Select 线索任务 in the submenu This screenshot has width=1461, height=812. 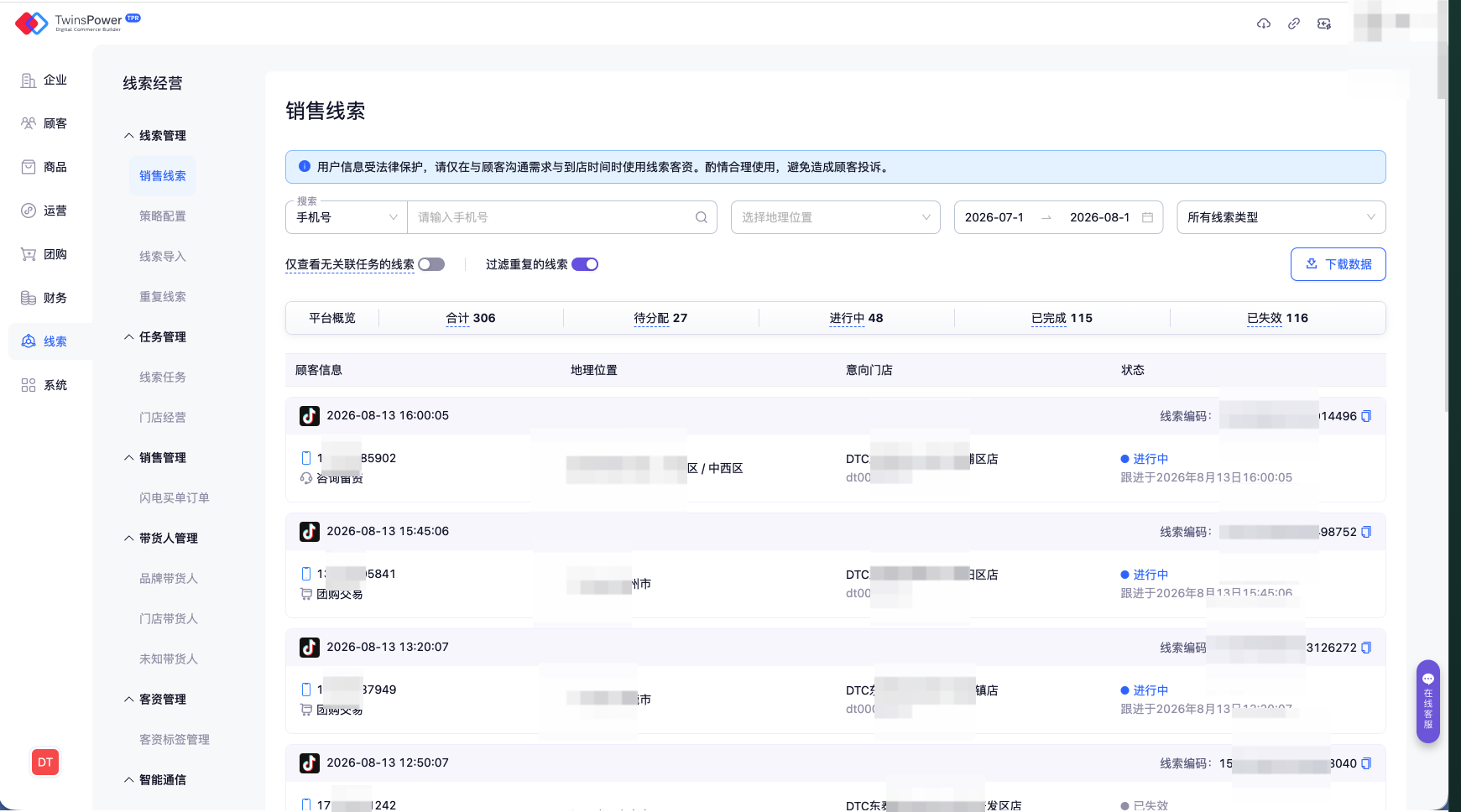click(x=163, y=377)
